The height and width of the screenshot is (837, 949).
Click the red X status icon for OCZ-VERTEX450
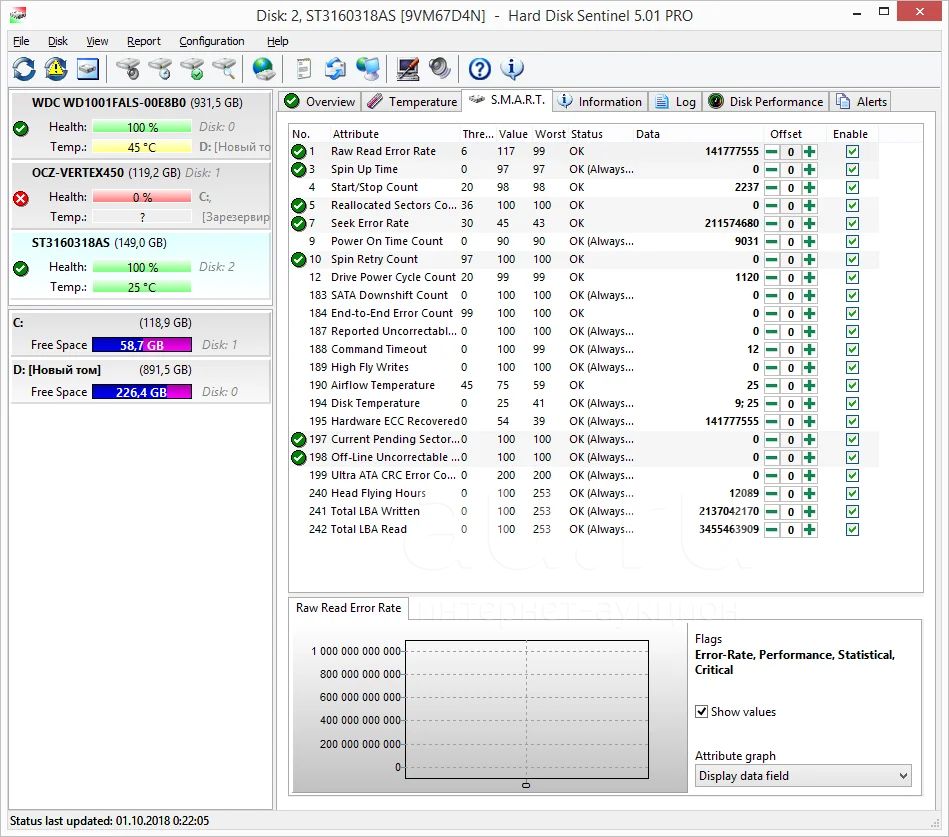21,199
